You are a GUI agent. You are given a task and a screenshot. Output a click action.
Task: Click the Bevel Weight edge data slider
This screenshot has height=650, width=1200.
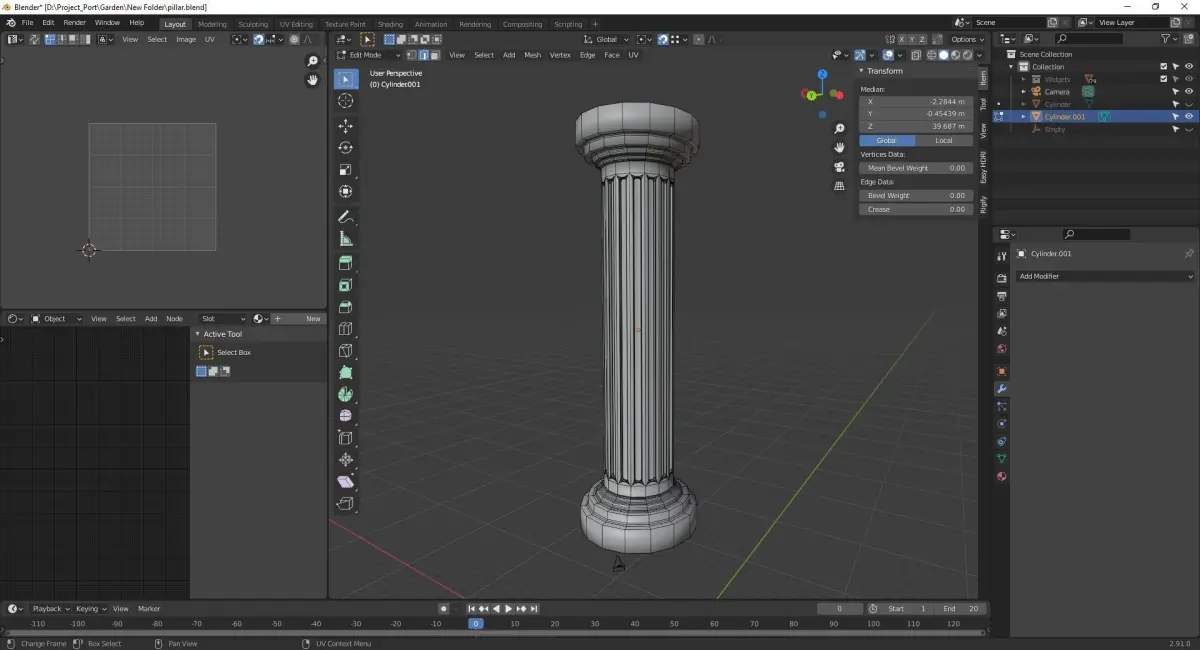915,196
